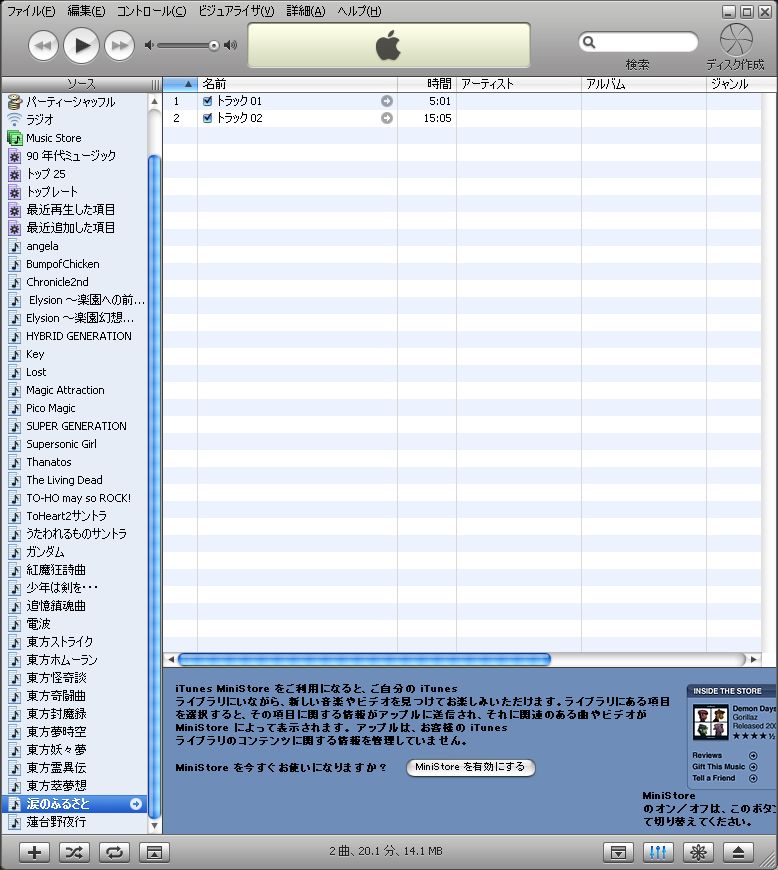Click the eject disc button
The height and width of the screenshot is (870, 778).
pos(738,852)
